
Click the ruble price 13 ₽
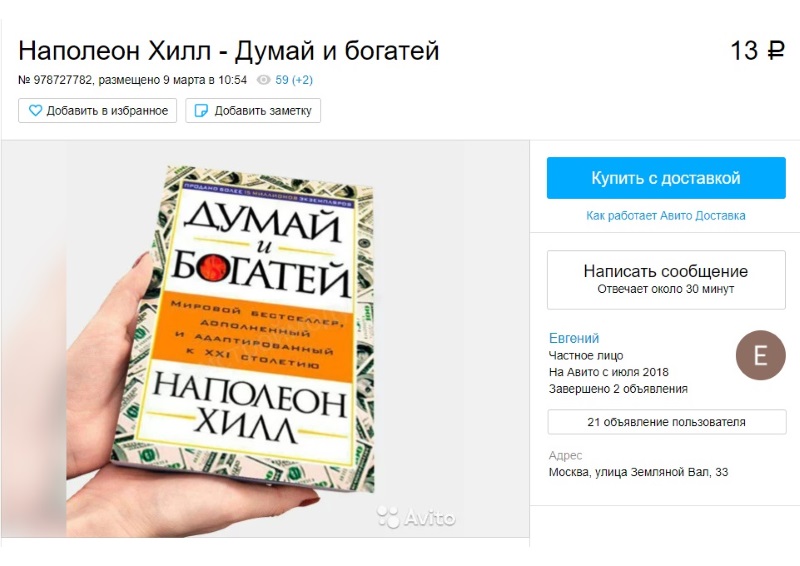tap(757, 51)
